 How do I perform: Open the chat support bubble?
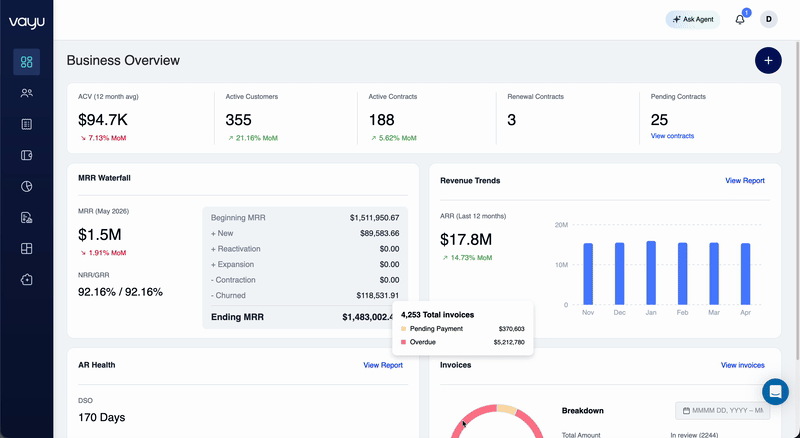(776, 392)
